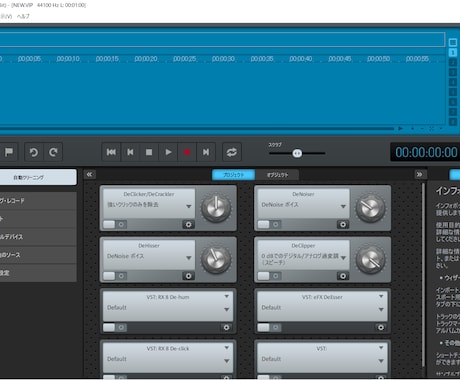Open the レコード sidebar item

click(38, 201)
